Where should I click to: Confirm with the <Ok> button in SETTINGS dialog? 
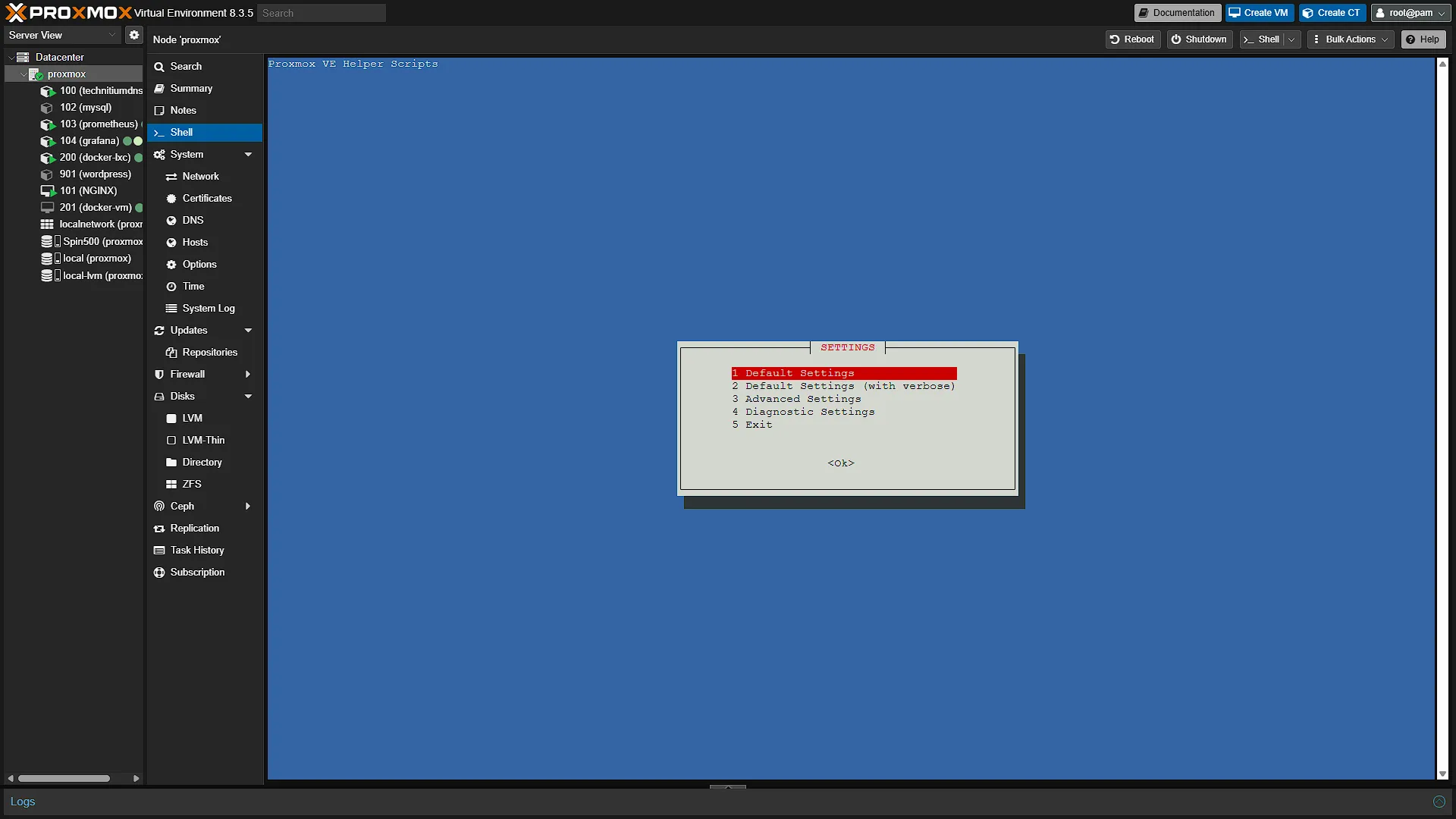coord(841,463)
